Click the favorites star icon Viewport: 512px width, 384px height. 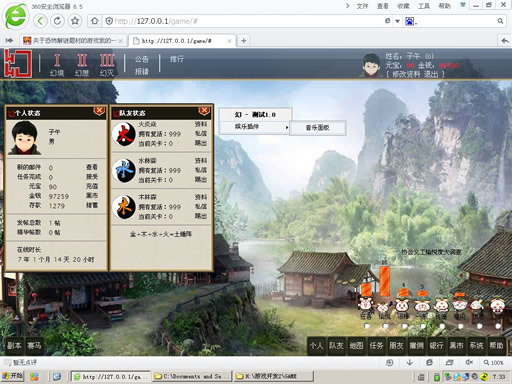(x=75, y=21)
